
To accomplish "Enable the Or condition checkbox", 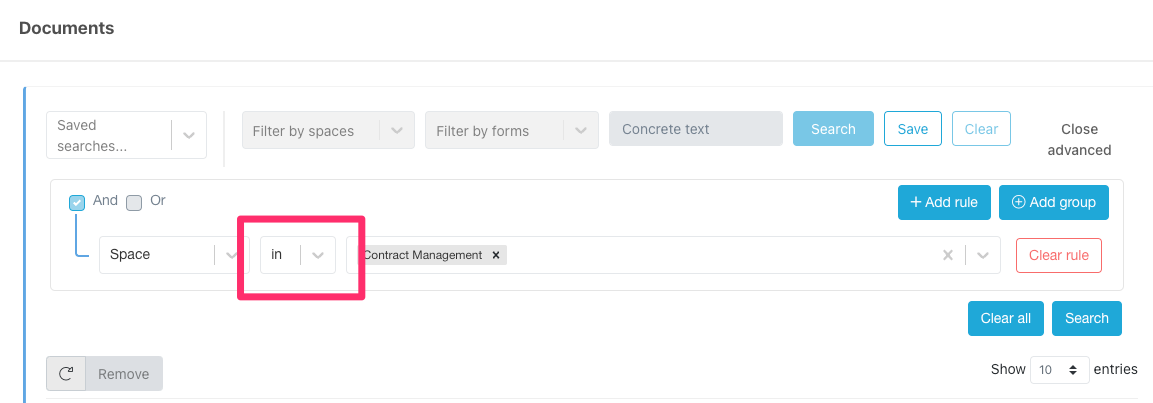I will tap(134, 203).
